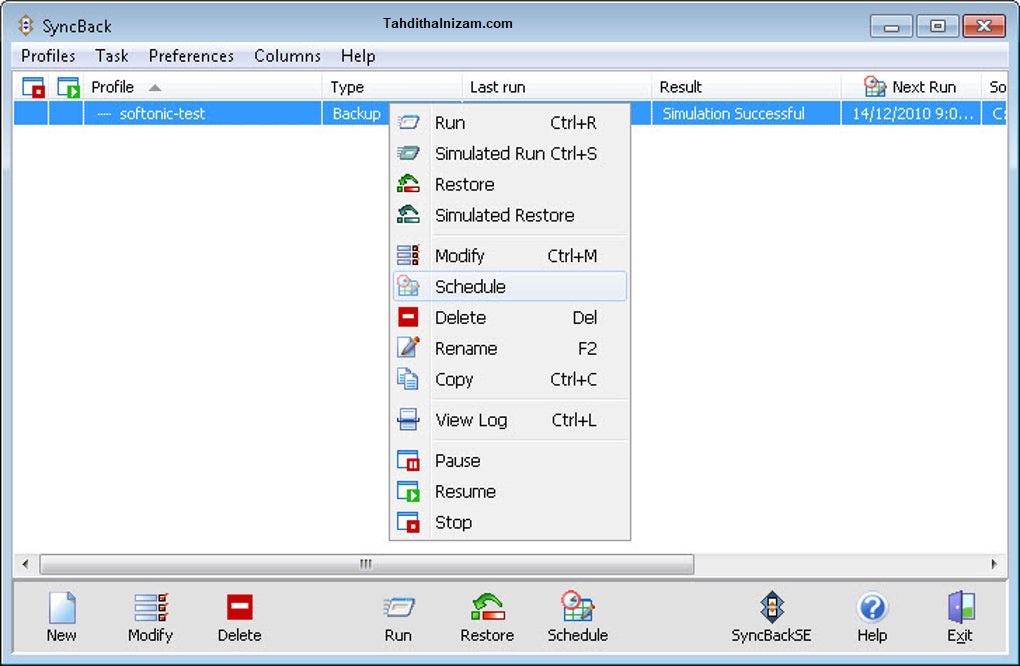
Task: Click the horizontal scrollbar thumb
Action: pyautogui.click(x=366, y=564)
